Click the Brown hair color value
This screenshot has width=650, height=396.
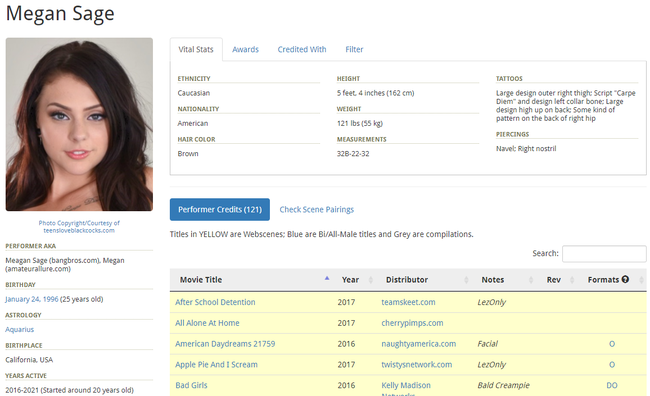(x=188, y=154)
